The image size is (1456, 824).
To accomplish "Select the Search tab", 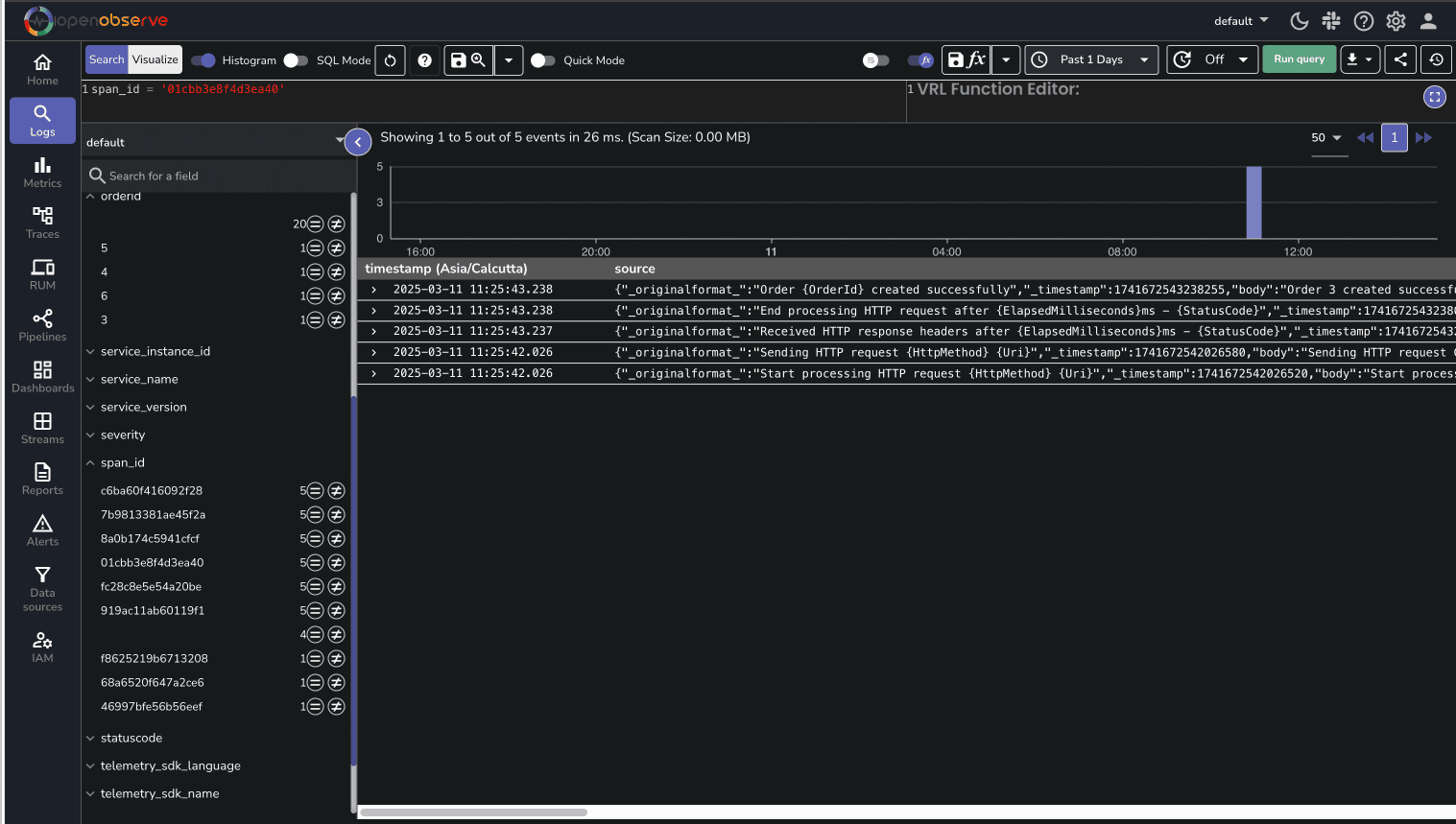I will tap(106, 59).
